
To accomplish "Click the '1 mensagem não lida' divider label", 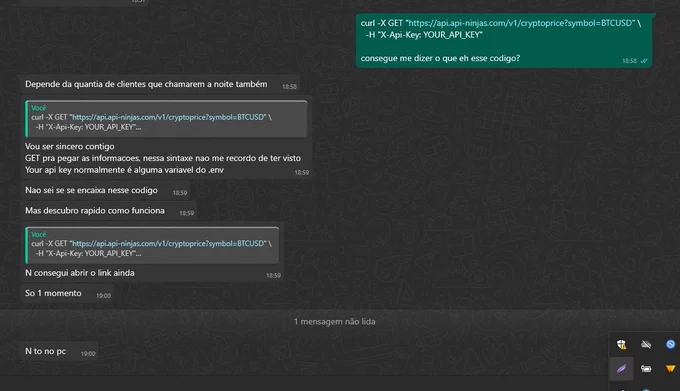I will point(335,322).
